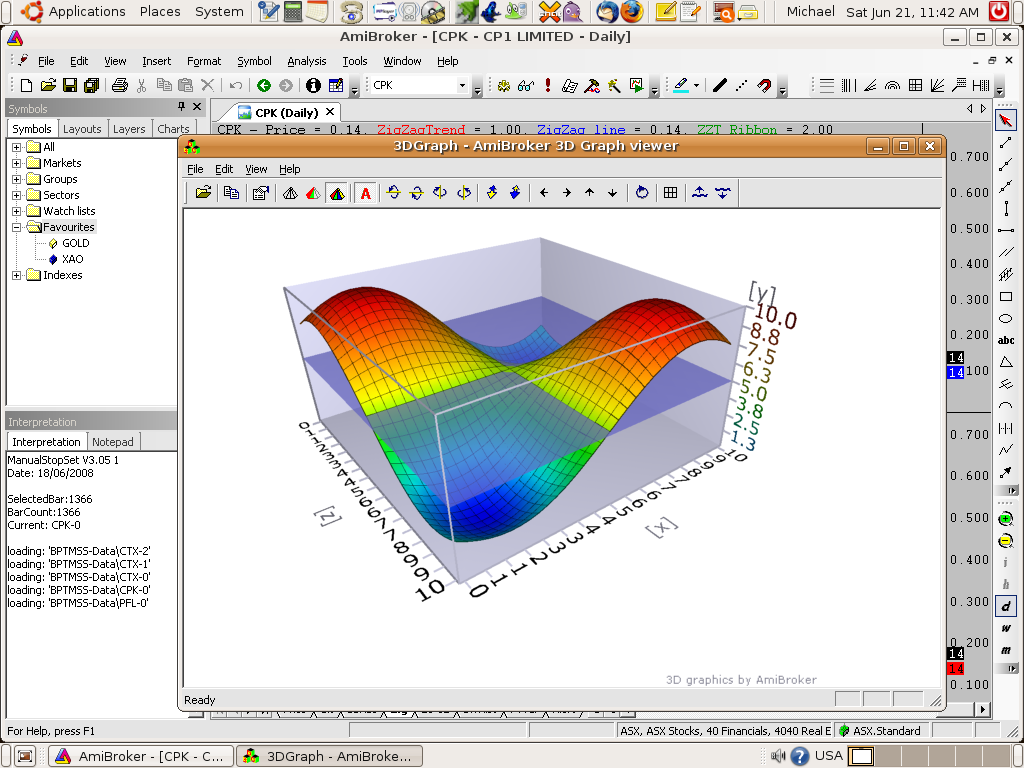Click AmiBroker taskbar button
This screenshot has width=1024, height=768.
[x=141, y=756]
